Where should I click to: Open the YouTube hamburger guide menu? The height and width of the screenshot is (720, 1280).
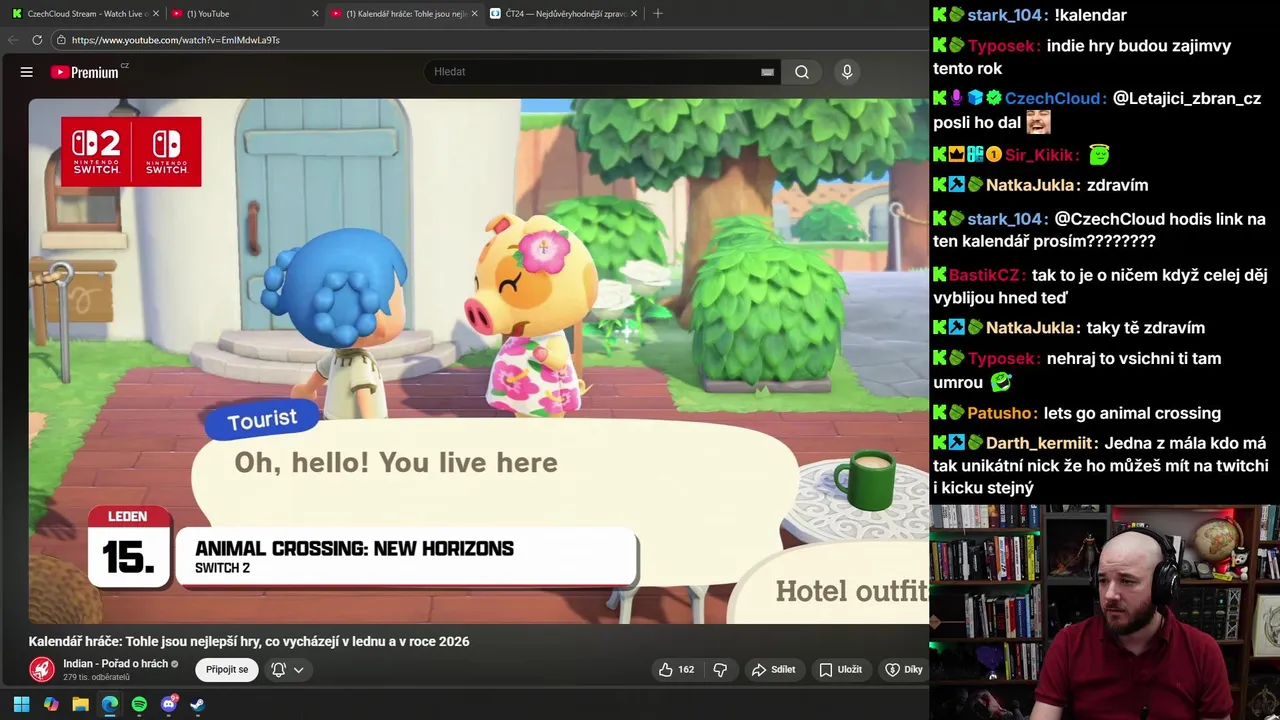click(27, 72)
